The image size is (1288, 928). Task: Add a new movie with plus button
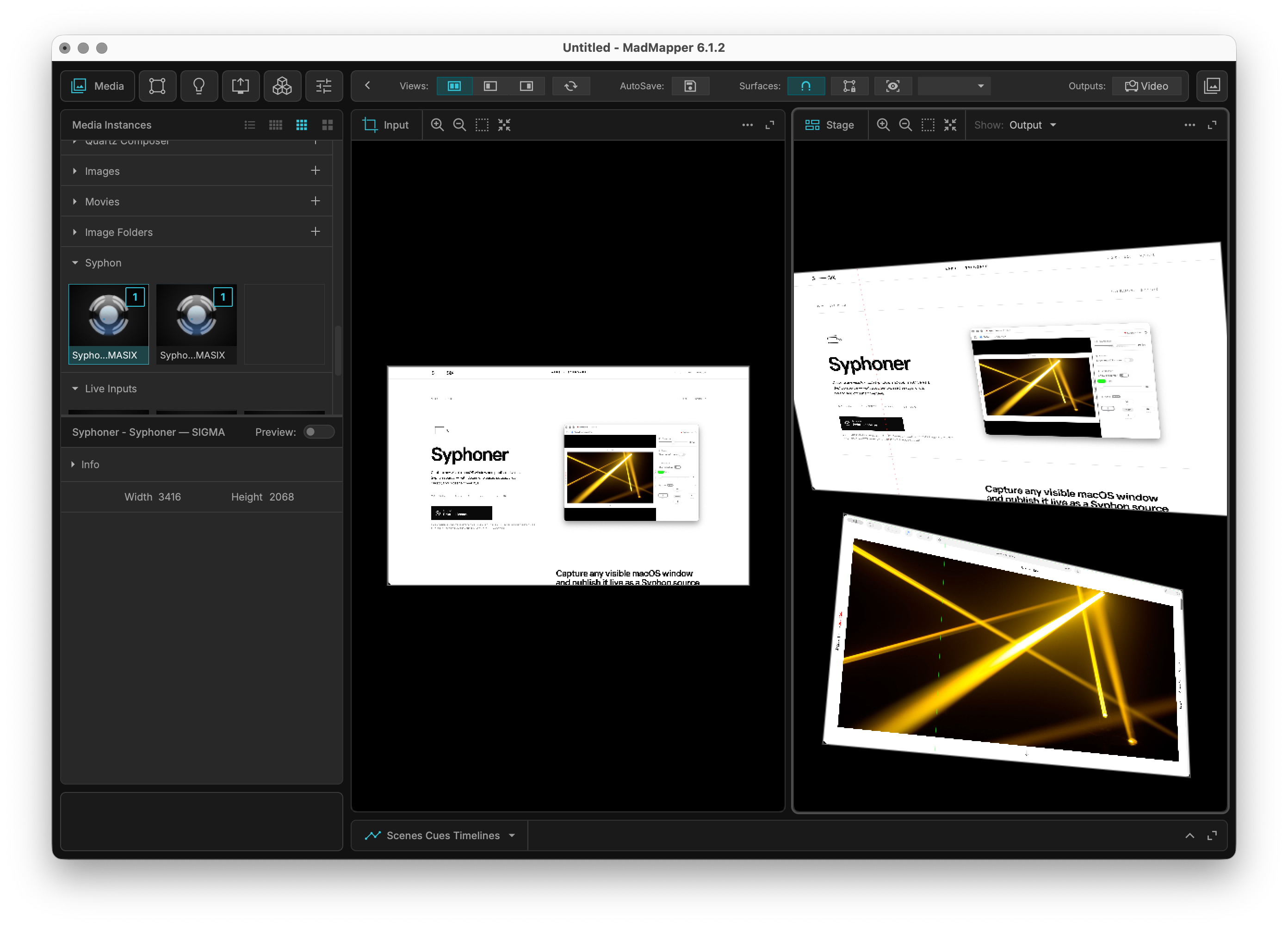316,201
